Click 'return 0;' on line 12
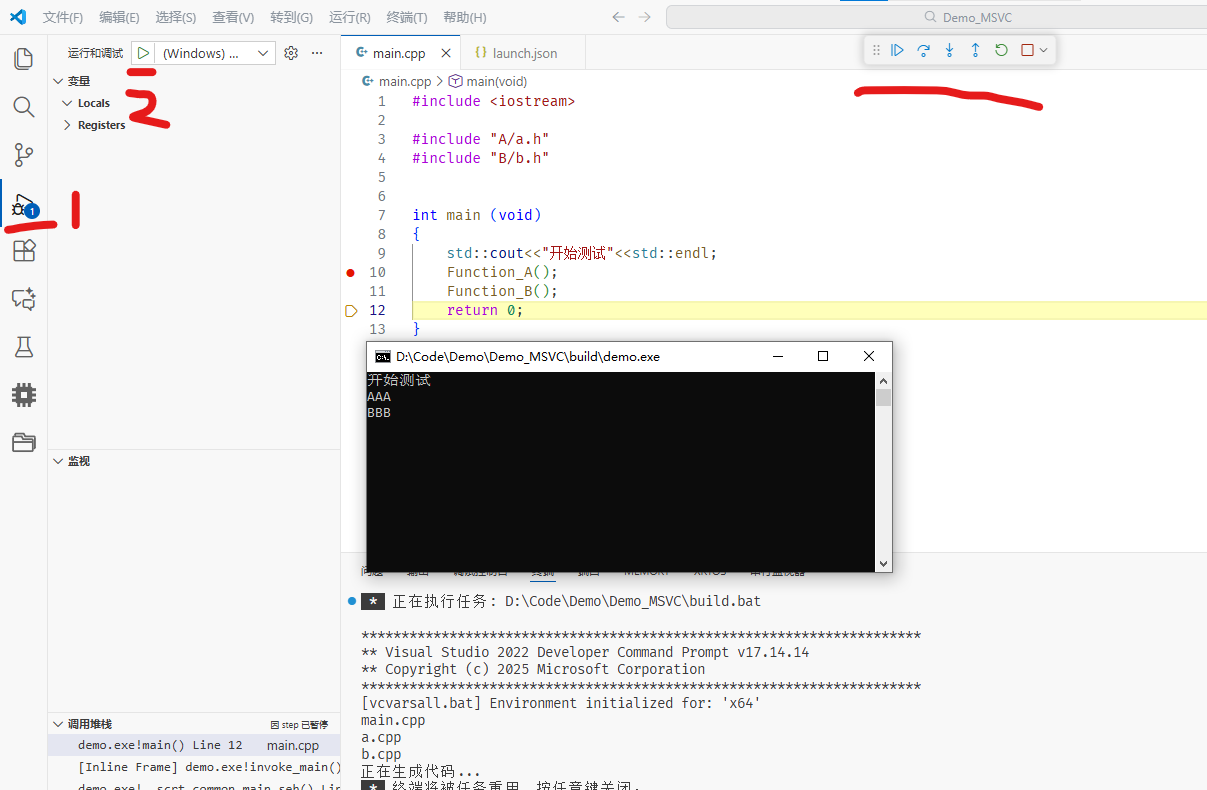 tap(485, 310)
